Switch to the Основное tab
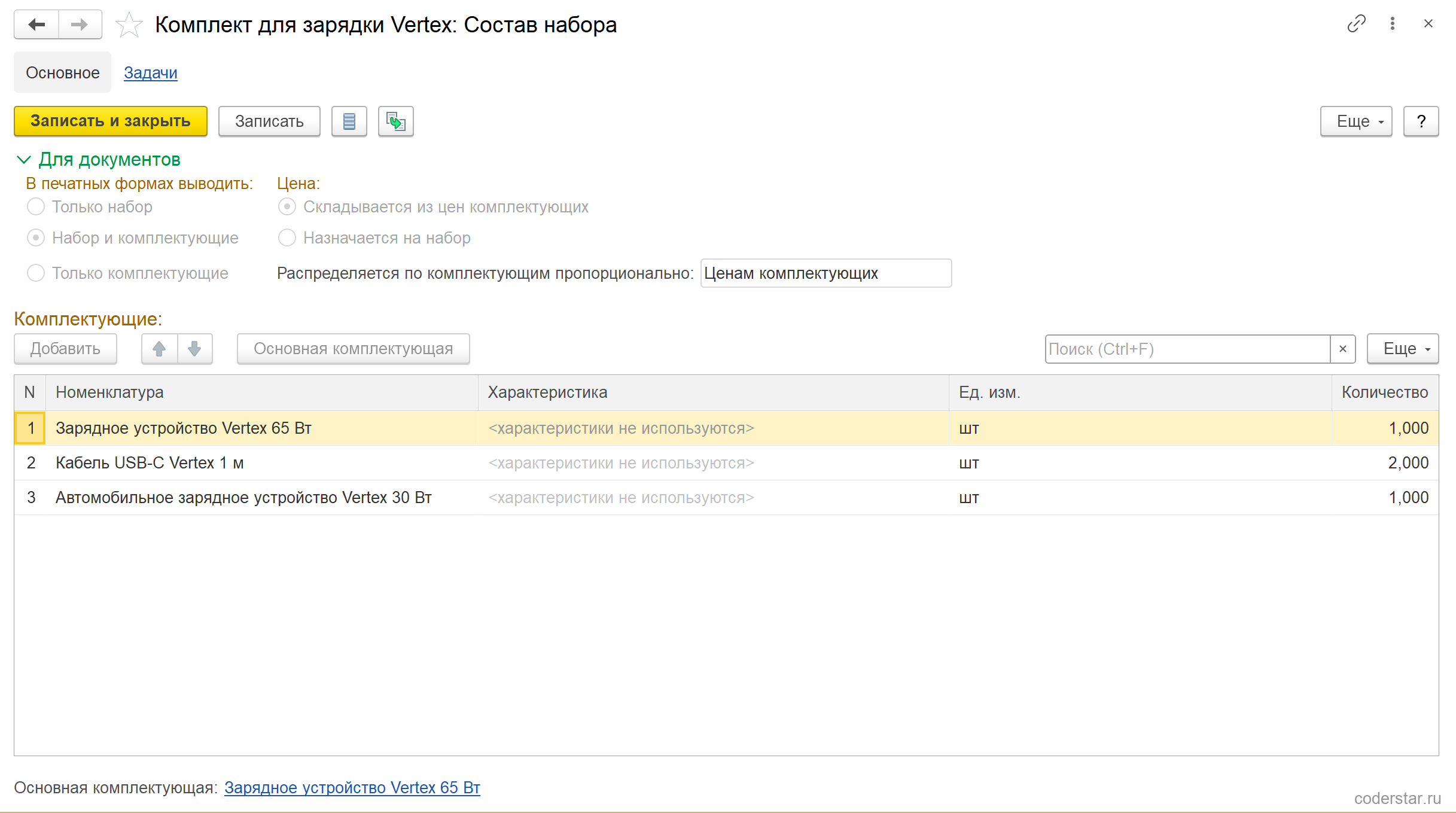 [x=63, y=72]
